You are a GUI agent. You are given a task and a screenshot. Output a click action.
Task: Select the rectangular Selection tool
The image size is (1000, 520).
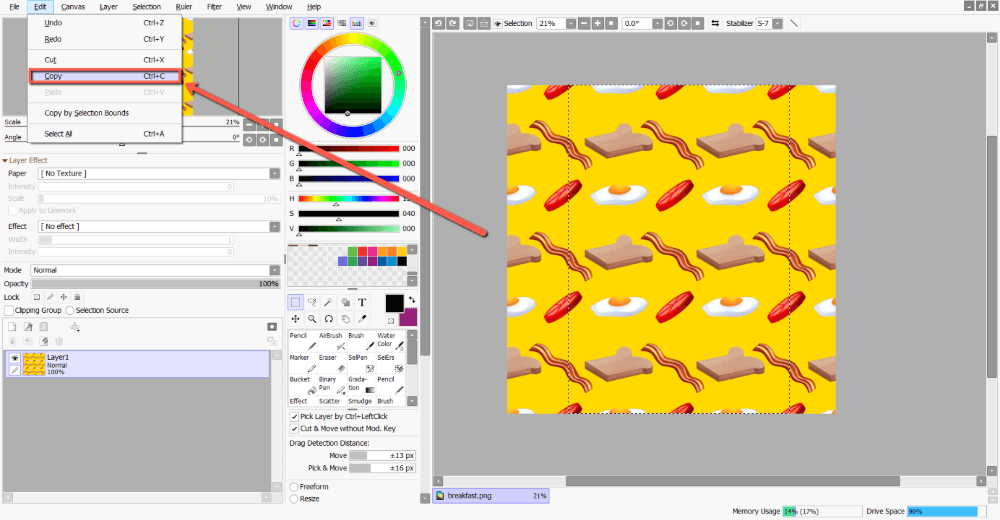click(x=295, y=302)
